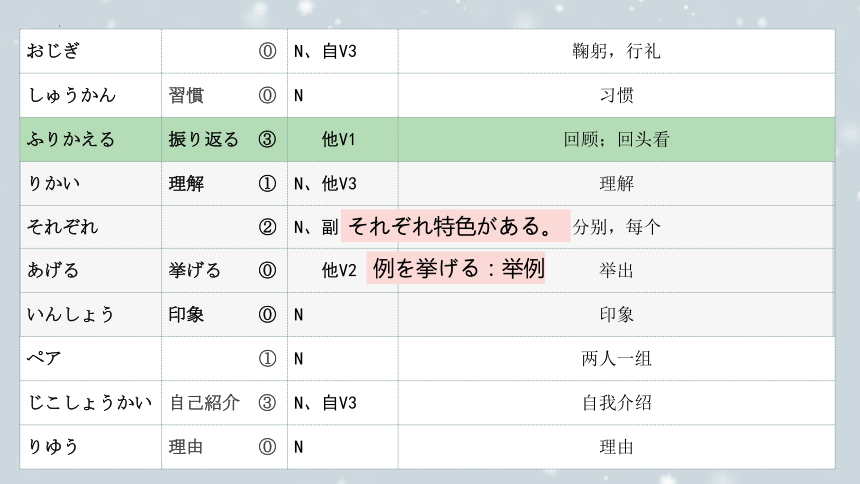
Task: Click the おじぎ vocabulary cell
Action: (x=90, y=51)
